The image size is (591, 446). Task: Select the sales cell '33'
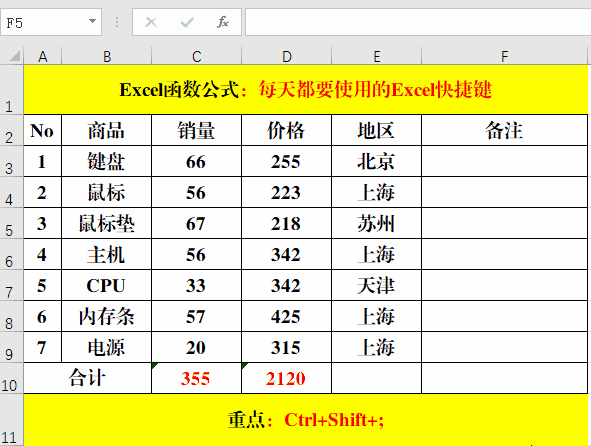(x=196, y=285)
